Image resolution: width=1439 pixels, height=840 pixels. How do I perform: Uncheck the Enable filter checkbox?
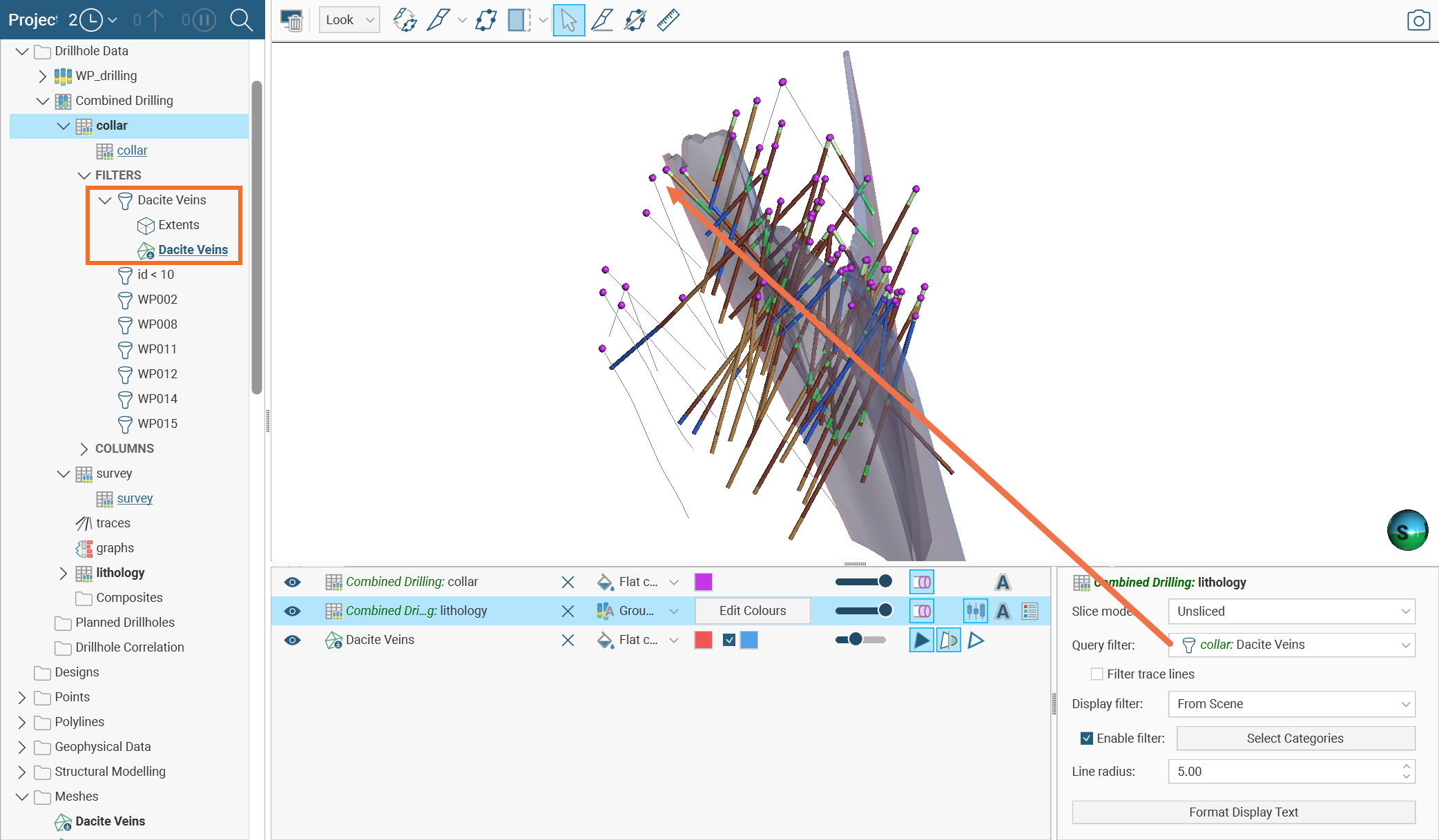click(x=1087, y=738)
